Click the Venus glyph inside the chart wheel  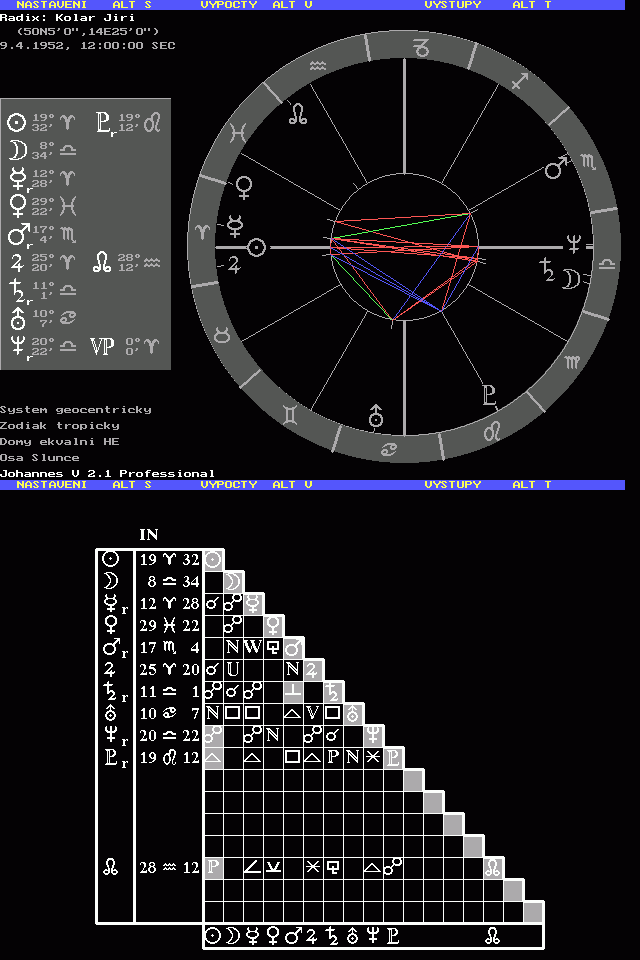pyautogui.click(x=243, y=185)
